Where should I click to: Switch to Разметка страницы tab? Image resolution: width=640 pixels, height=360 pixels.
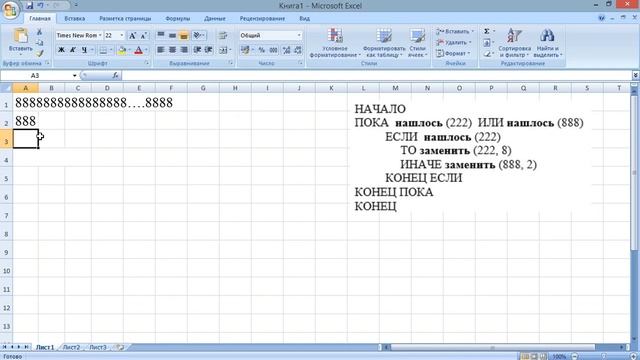click(x=125, y=18)
